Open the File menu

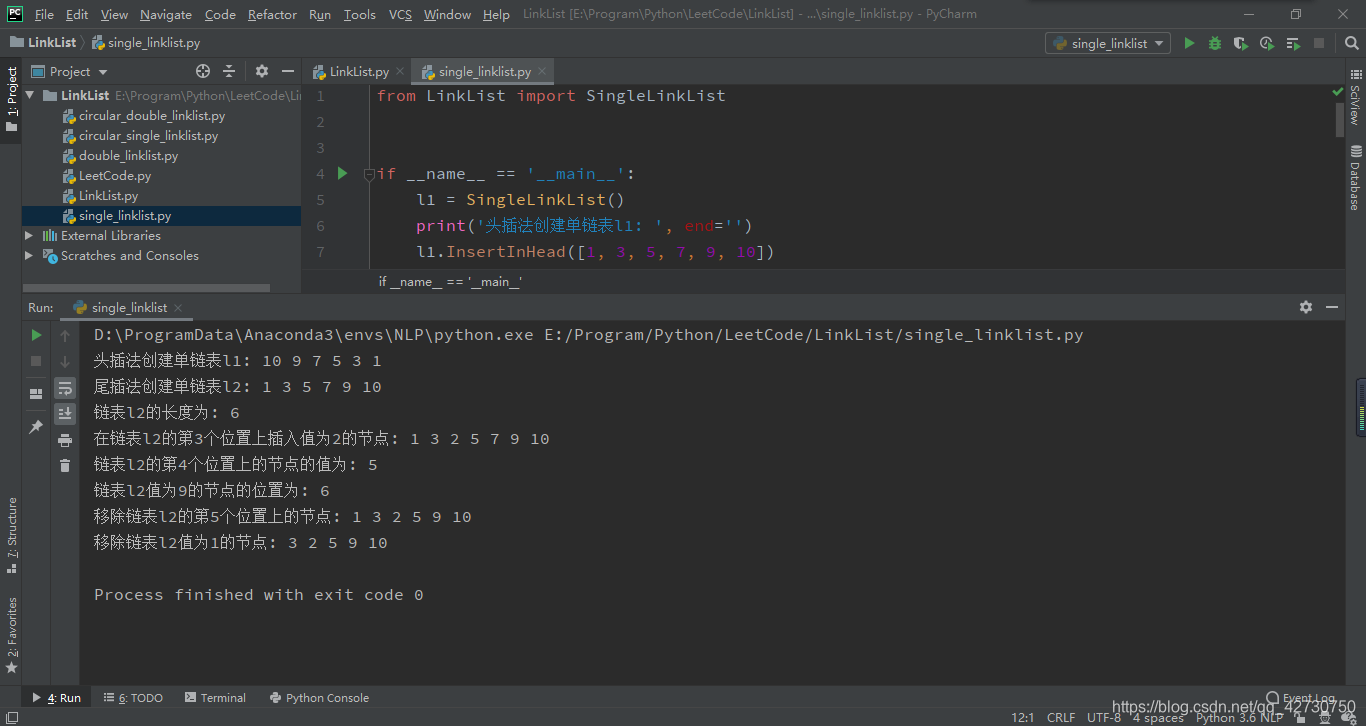click(x=44, y=14)
